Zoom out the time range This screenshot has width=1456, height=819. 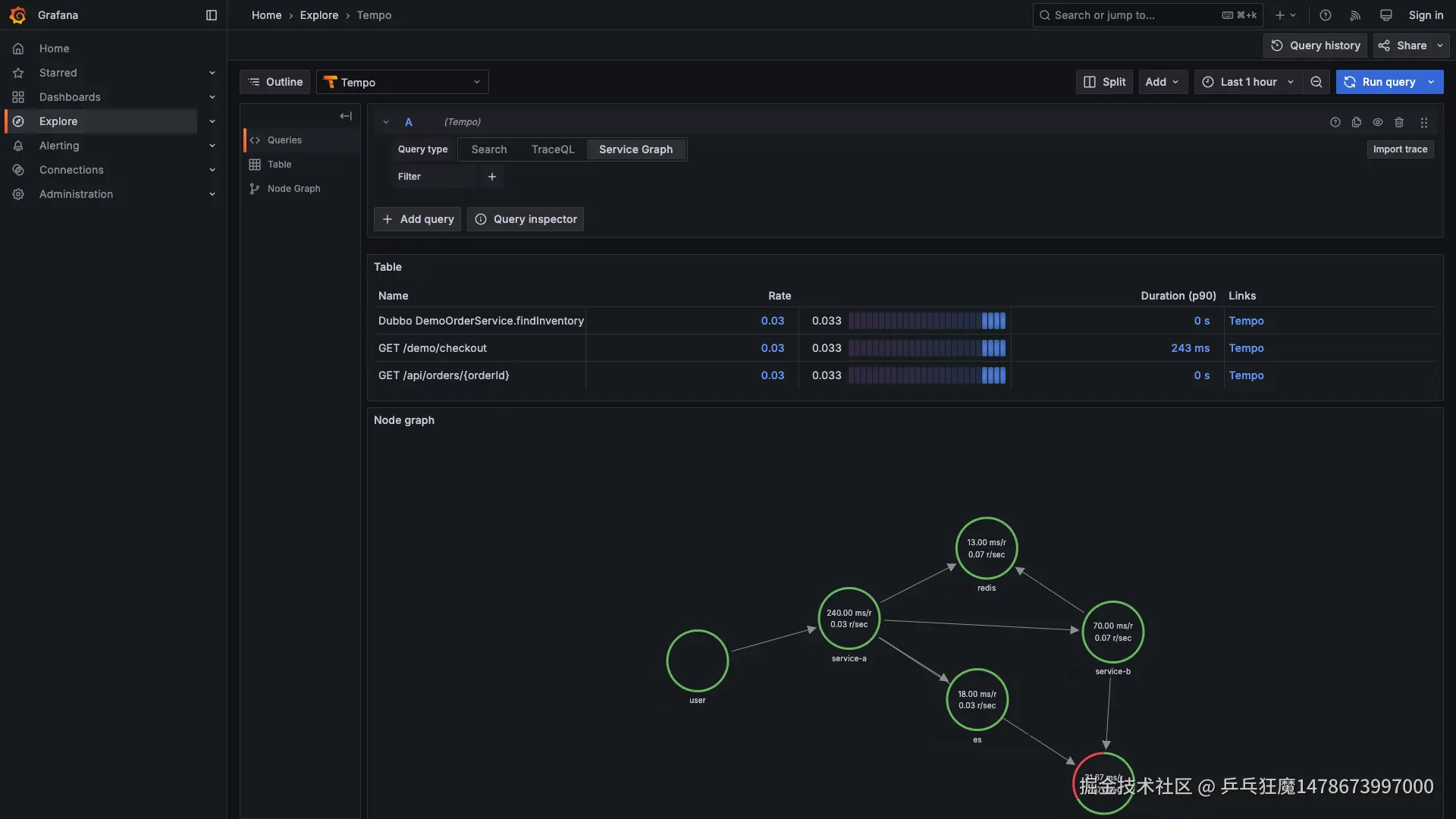tap(1316, 82)
